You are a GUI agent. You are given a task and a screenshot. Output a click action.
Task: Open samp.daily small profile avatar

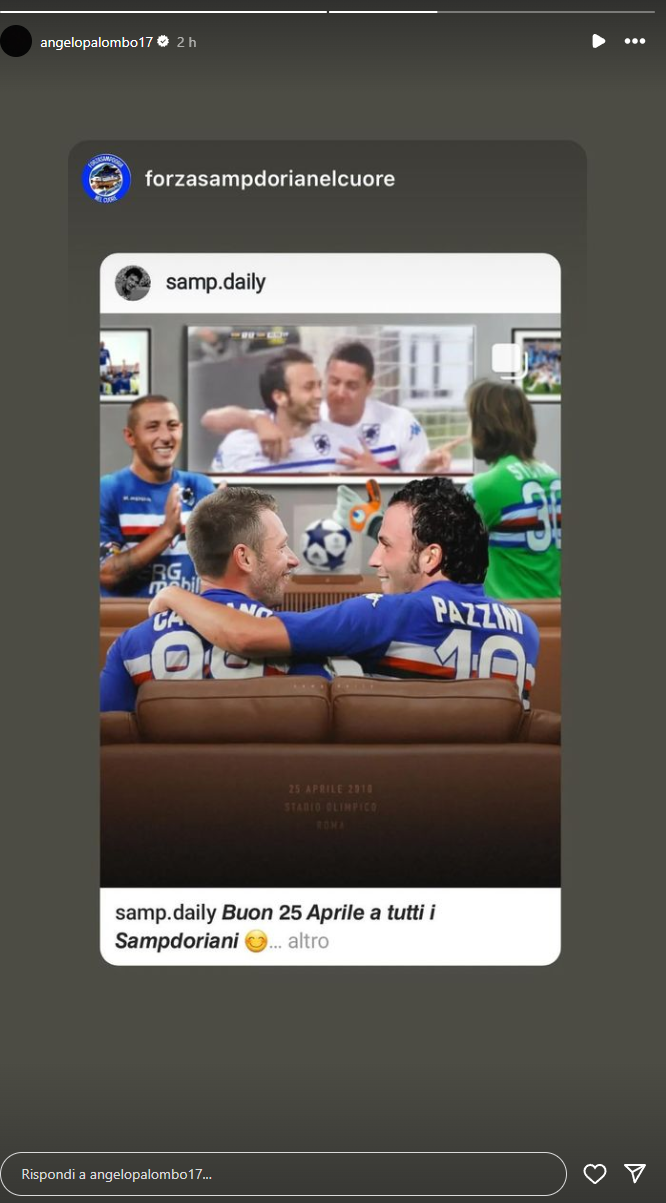click(132, 283)
